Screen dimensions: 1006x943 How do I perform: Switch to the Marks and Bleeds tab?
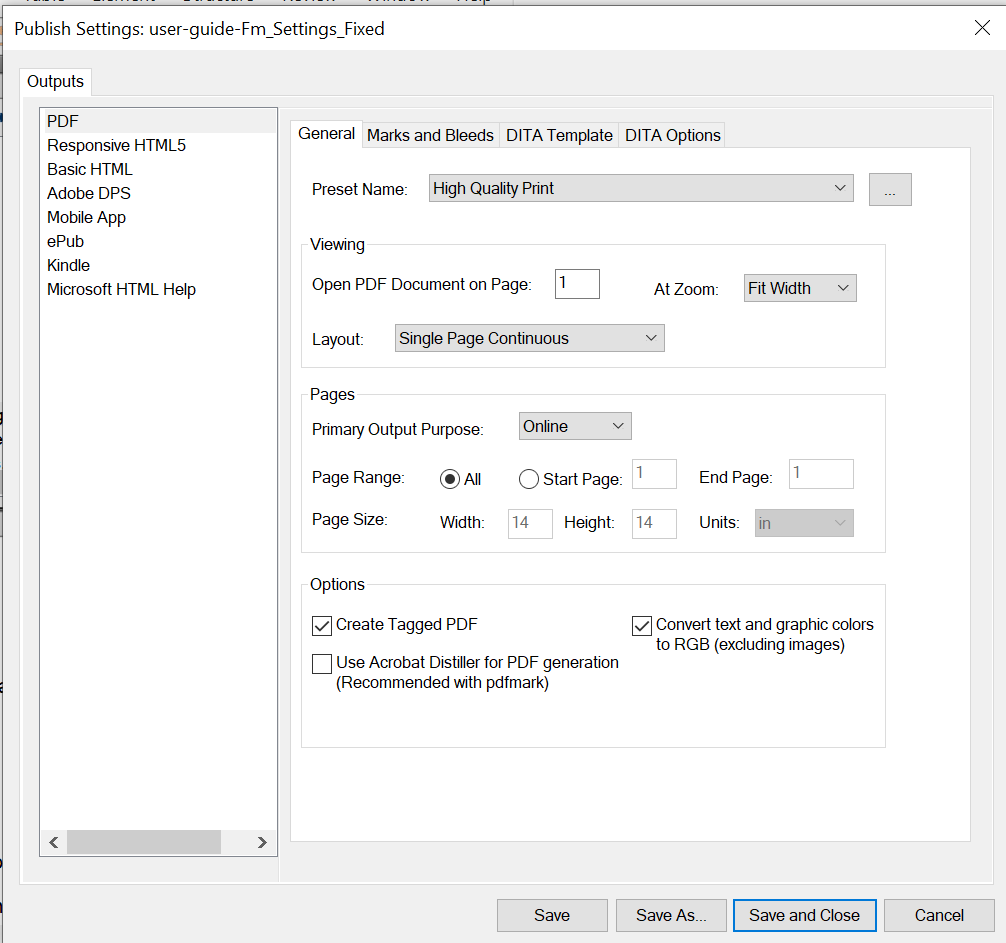(x=430, y=134)
